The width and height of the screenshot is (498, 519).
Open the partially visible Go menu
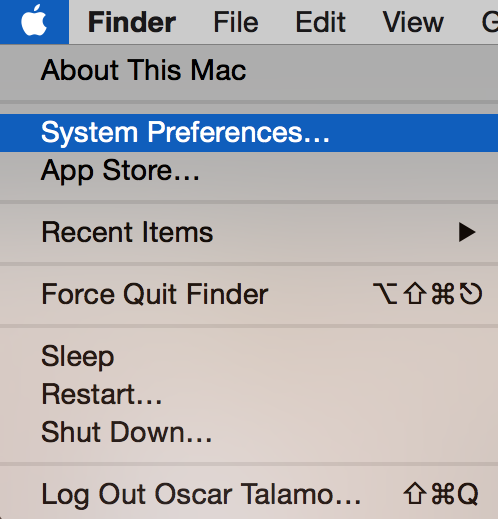(489, 22)
